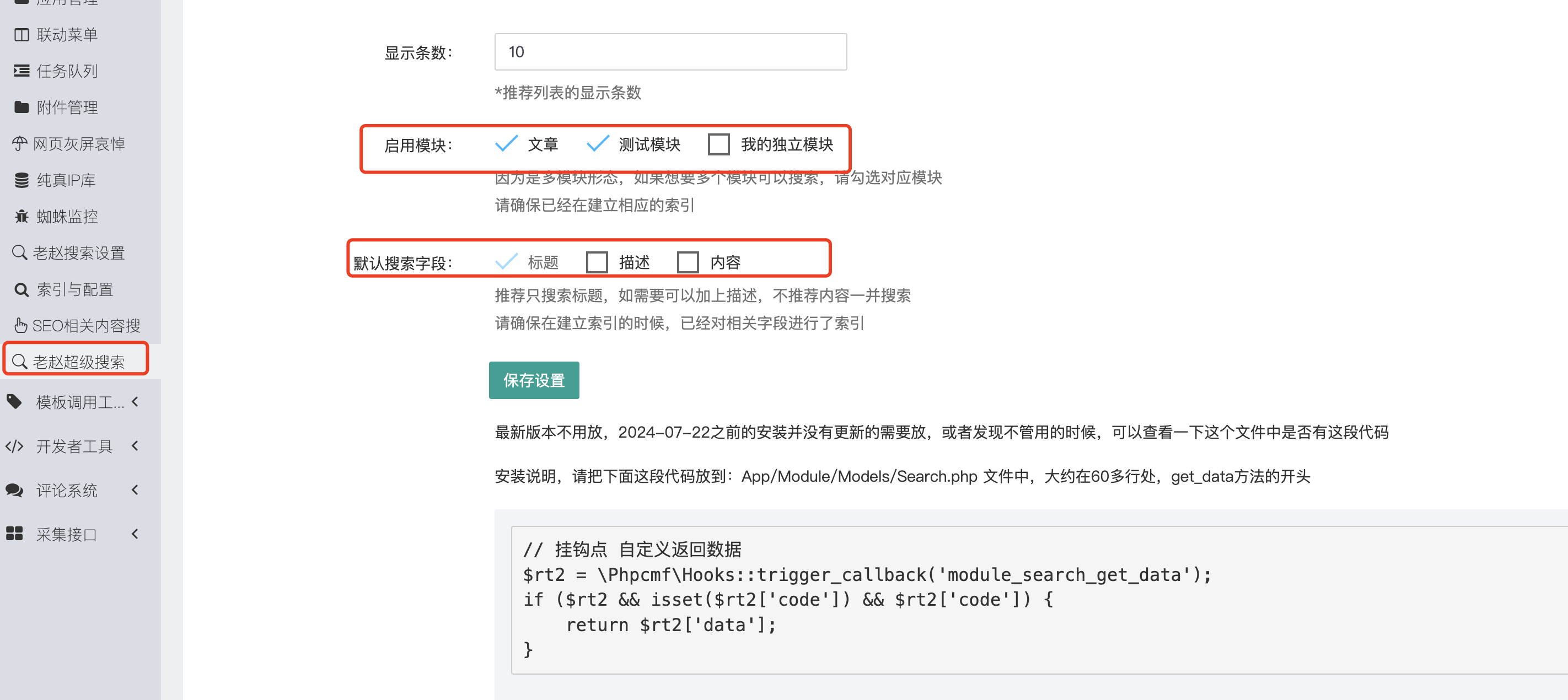Click the App/Module/Models/Search.php install instruction line
Image resolution: width=1568 pixels, height=700 pixels.
tap(902, 476)
